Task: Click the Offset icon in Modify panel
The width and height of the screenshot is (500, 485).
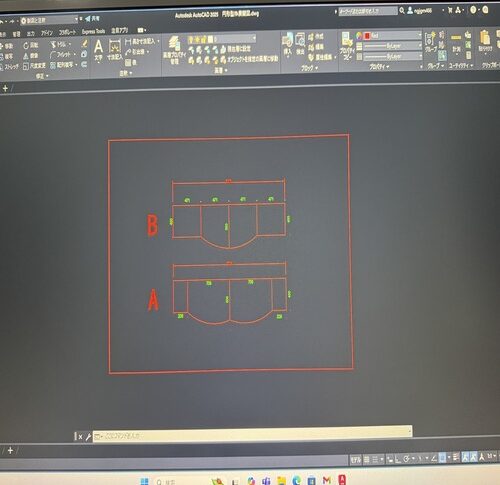Action: (84, 64)
